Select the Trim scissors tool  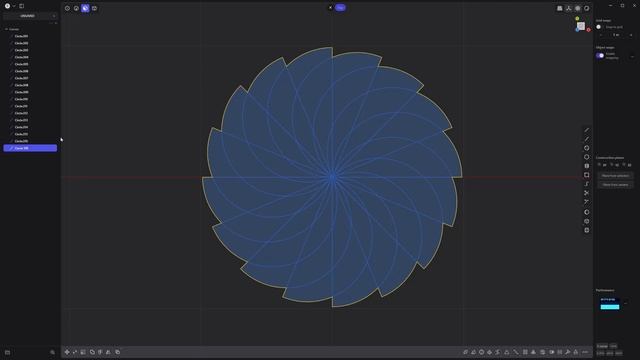pyautogui.click(x=587, y=193)
